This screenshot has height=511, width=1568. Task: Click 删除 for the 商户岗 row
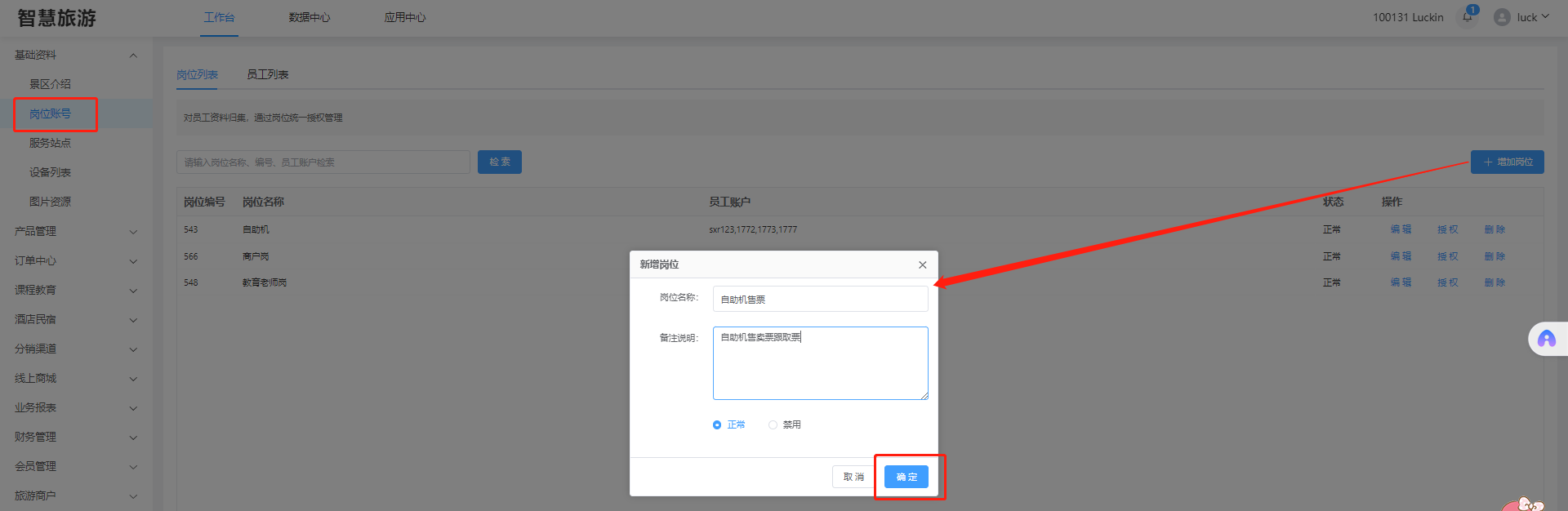pyautogui.click(x=1494, y=256)
